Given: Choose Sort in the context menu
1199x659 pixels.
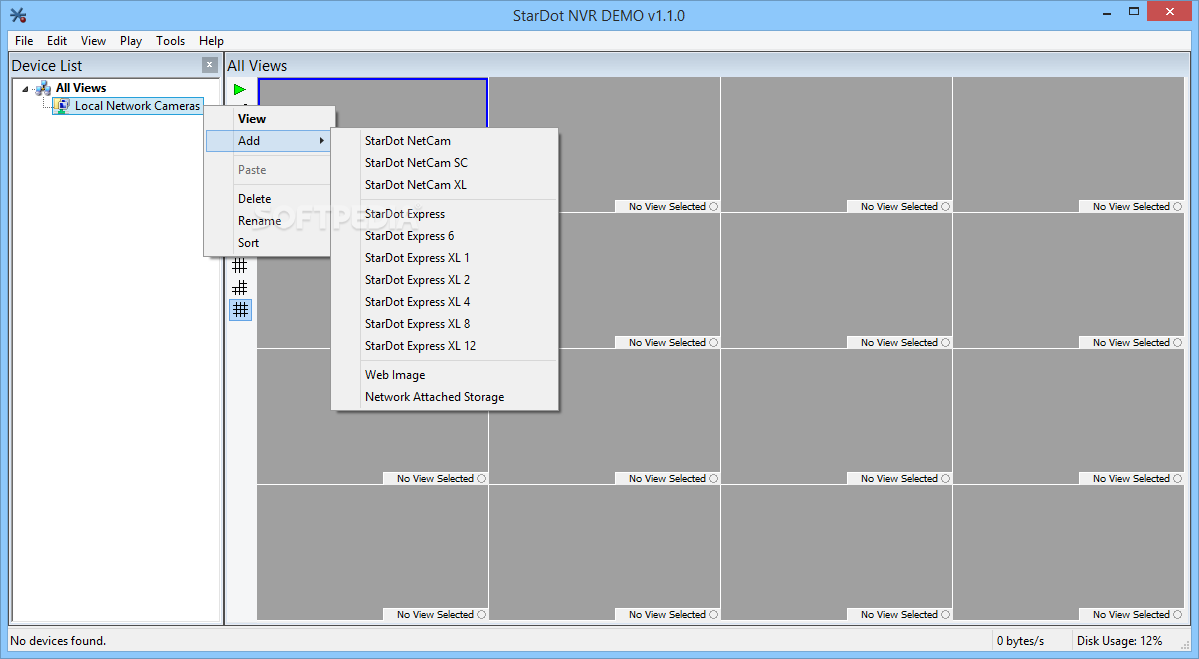Looking at the screenshot, I should click(x=268, y=242).
